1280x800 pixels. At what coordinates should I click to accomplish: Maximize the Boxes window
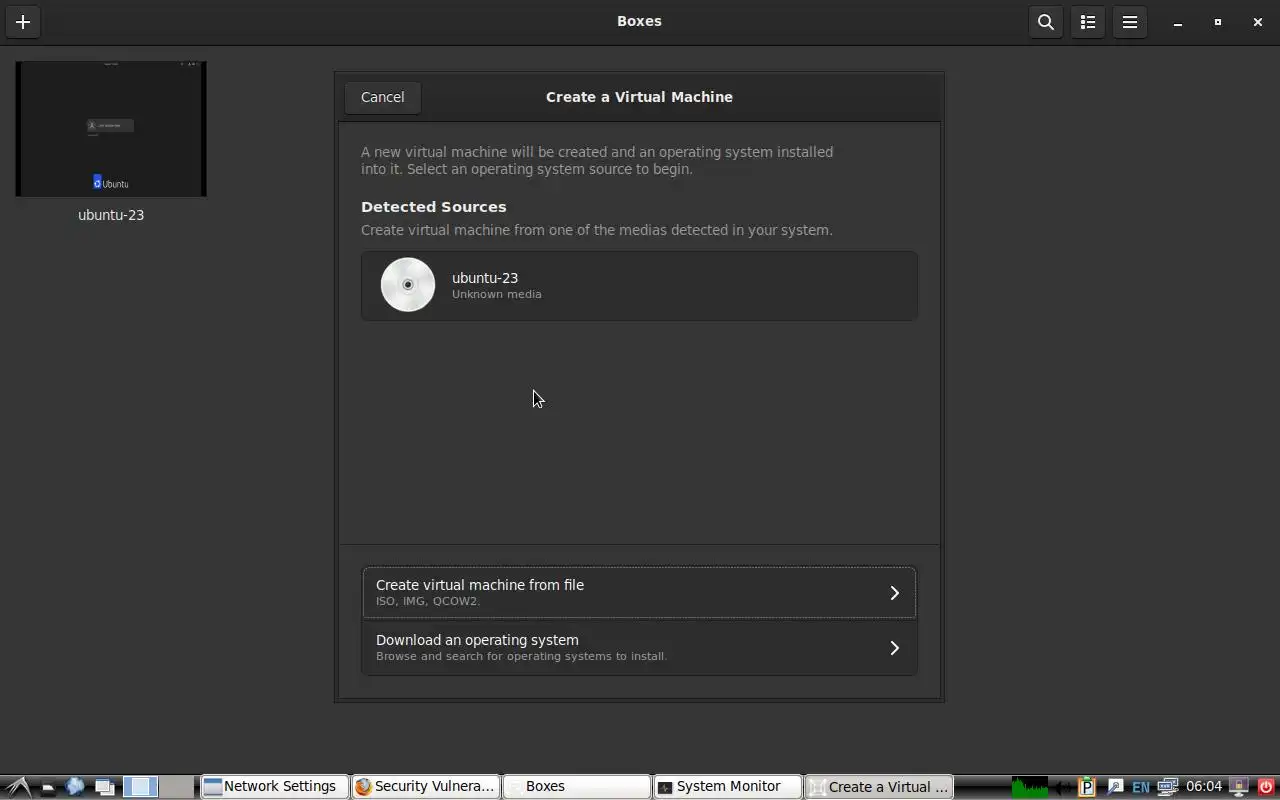tap(1218, 22)
